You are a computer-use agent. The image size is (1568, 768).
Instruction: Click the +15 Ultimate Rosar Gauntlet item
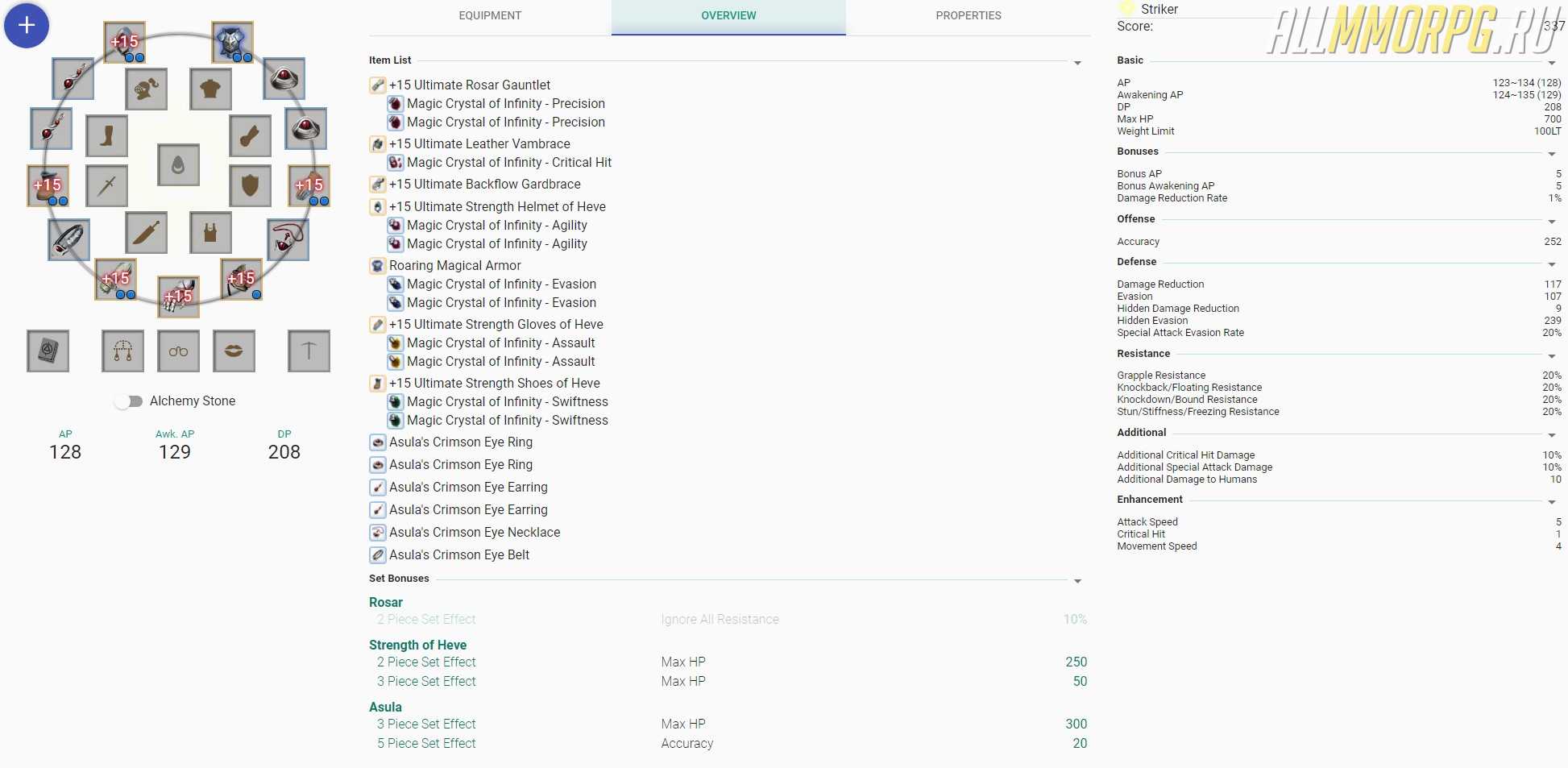click(469, 85)
